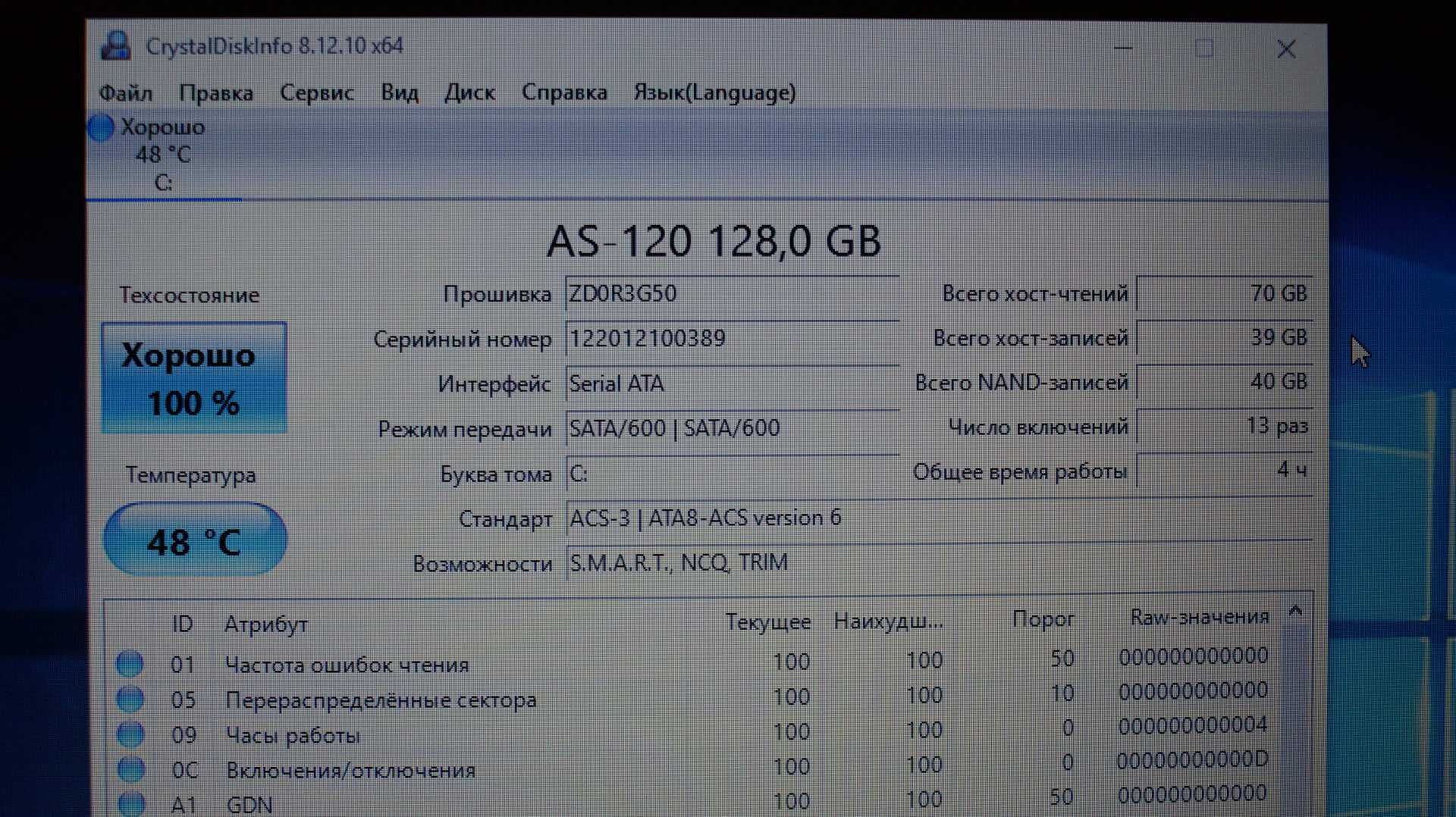Click the Порог column header
Image resolution: width=1456 pixels, height=817 pixels.
click(1043, 620)
